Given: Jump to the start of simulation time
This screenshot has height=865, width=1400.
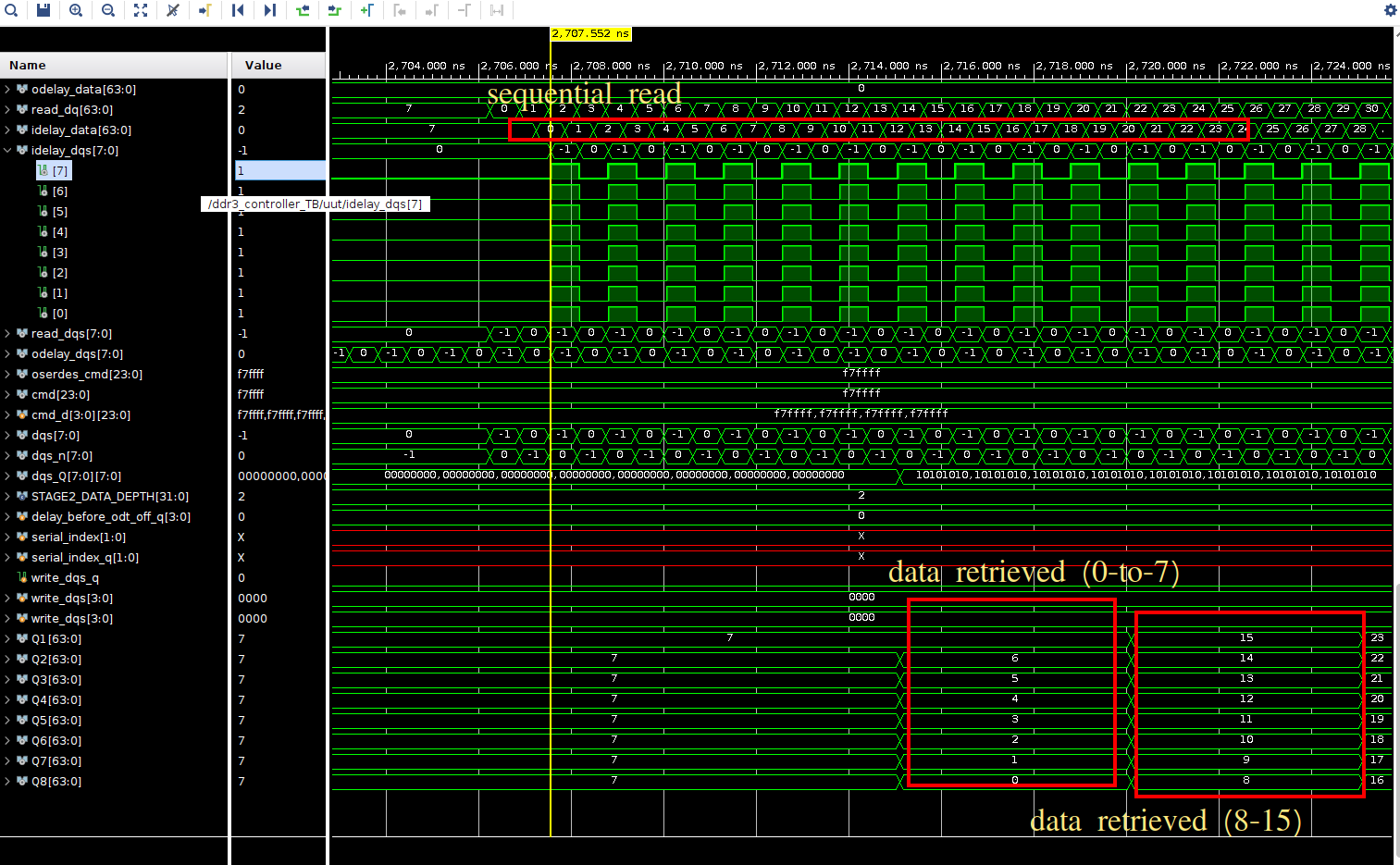Looking at the screenshot, I should 238,10.
